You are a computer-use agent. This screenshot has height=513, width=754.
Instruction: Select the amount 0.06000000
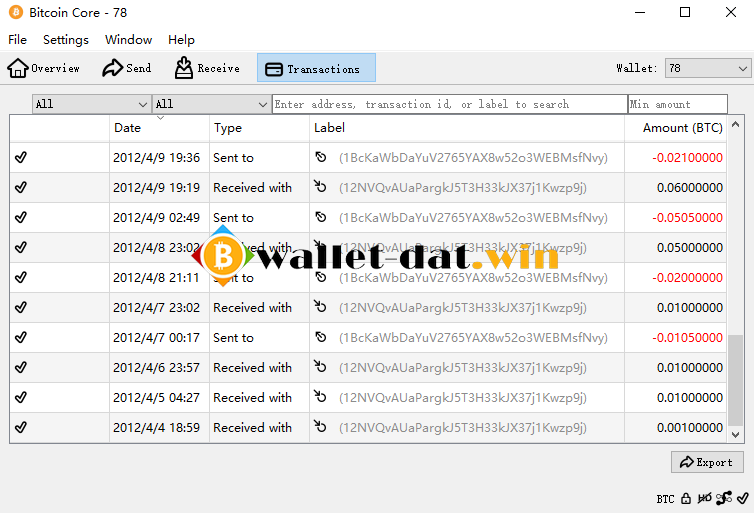(x=690, y=188)
